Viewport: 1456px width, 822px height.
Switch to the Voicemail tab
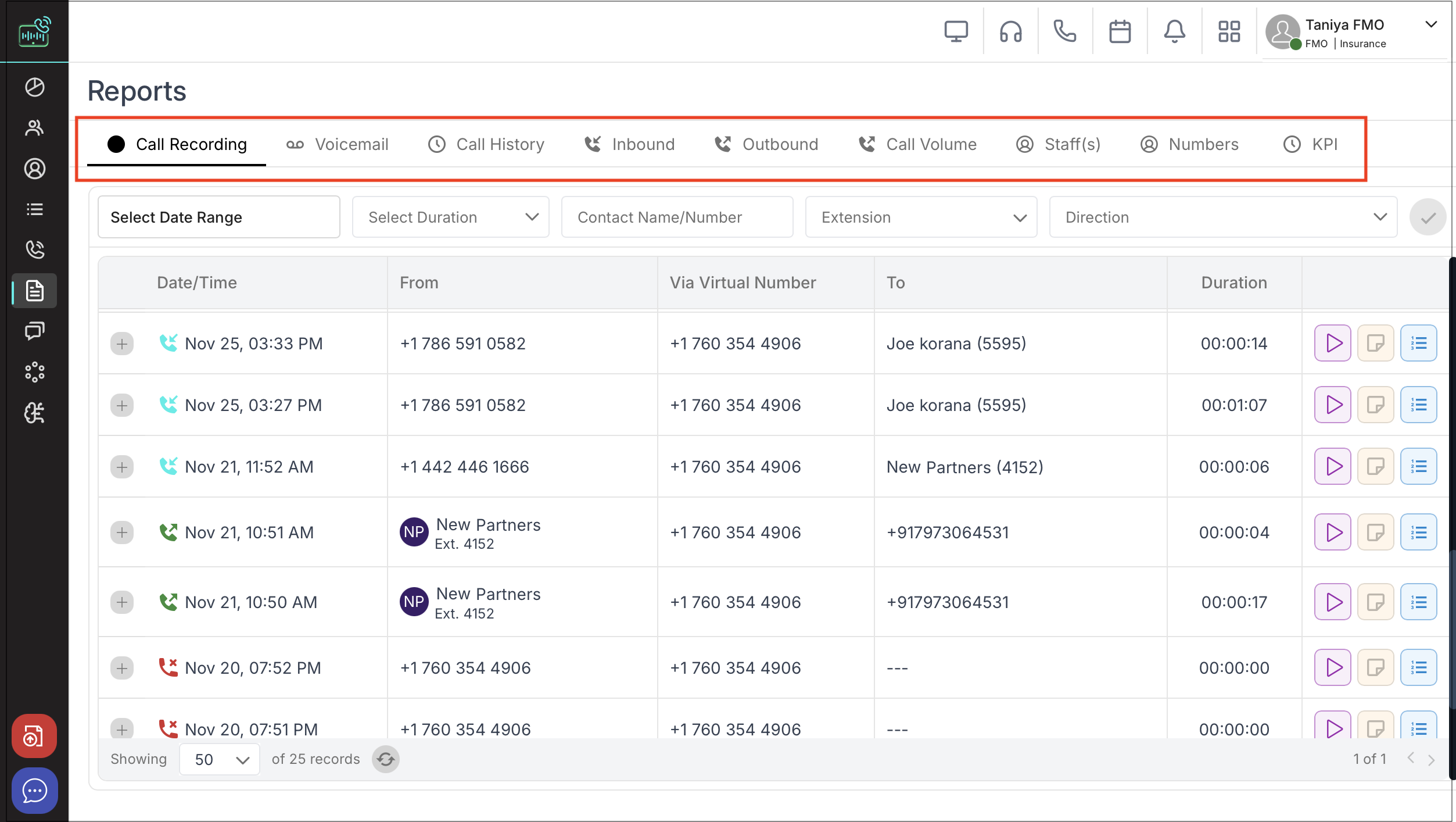tap(338, 144)
